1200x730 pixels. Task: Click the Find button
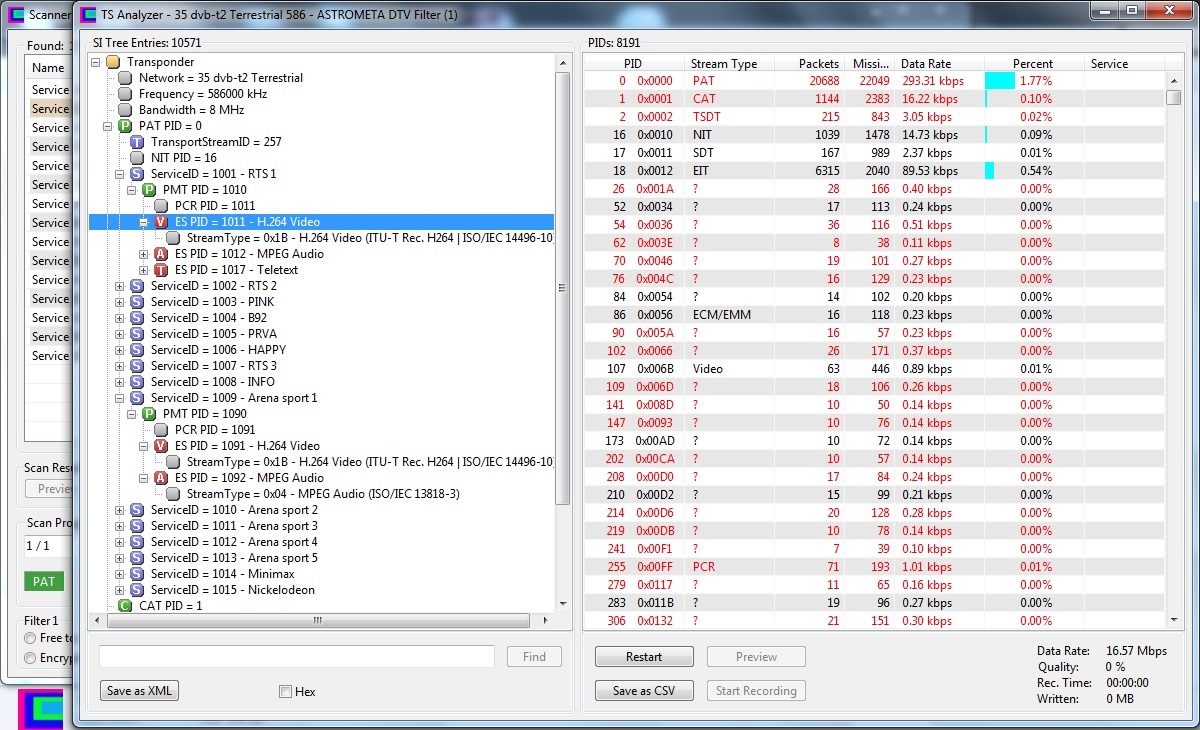click(x=535, y=657)
